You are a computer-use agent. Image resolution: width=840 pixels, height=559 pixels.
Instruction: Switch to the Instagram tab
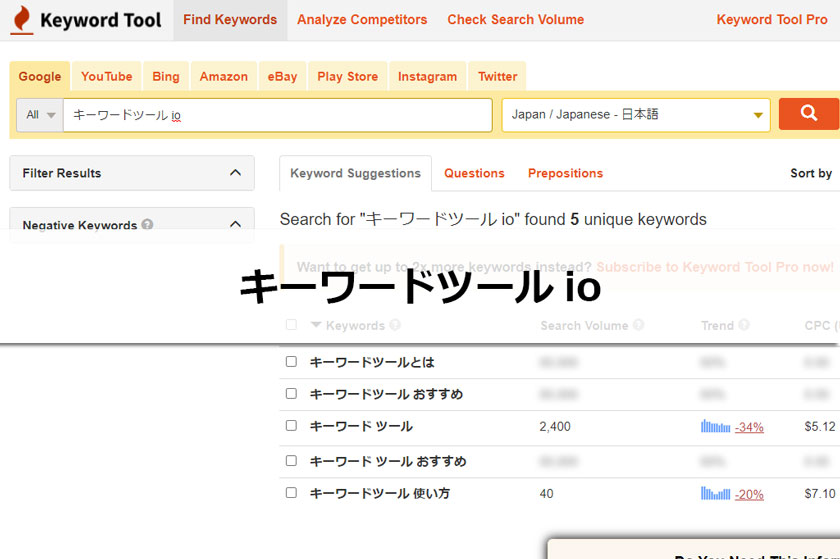(428, 77)
